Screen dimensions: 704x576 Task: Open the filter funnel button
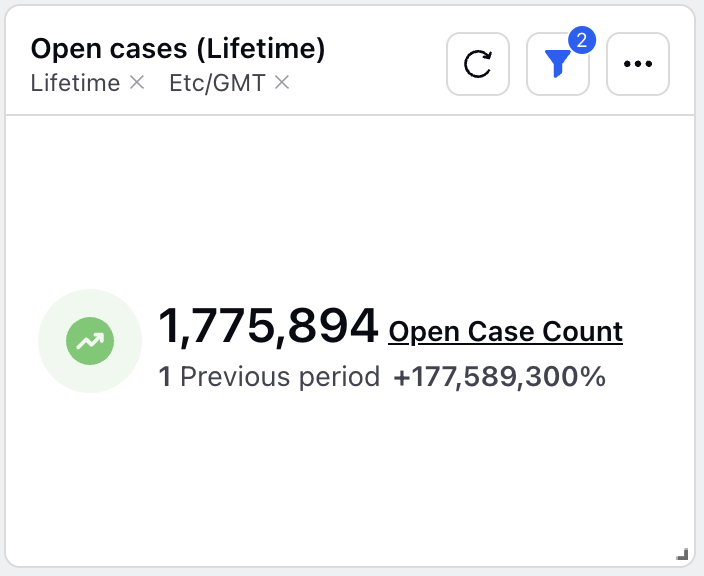[x=558, y=64]
